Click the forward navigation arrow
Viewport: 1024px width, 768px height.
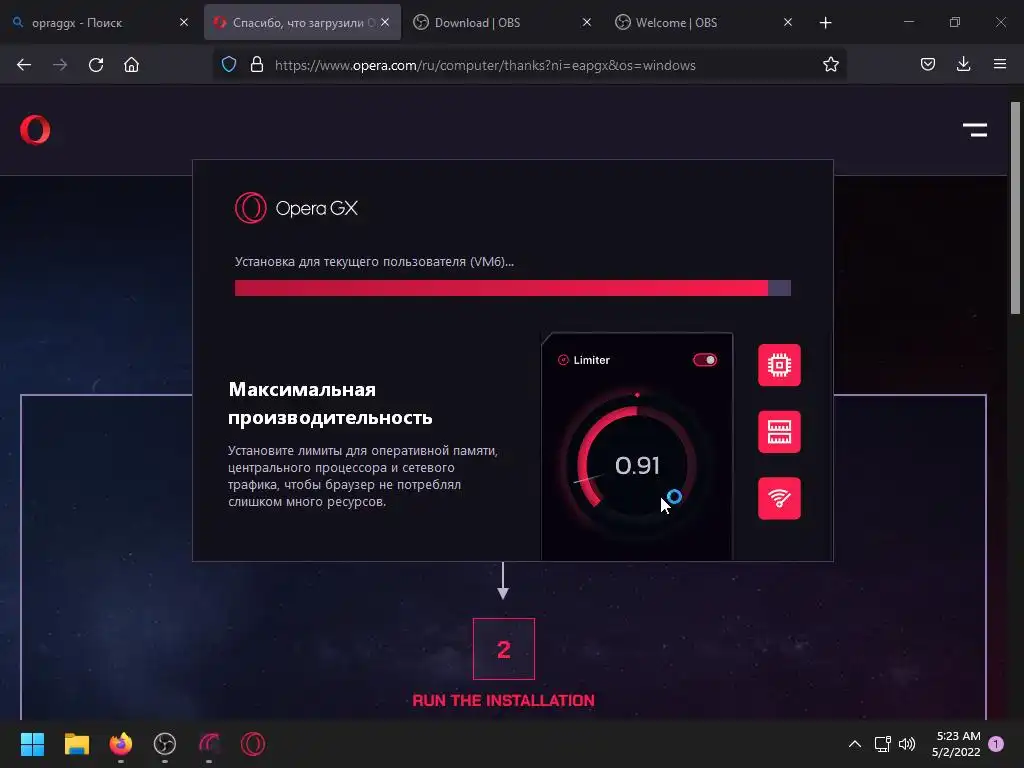point(60,65)
